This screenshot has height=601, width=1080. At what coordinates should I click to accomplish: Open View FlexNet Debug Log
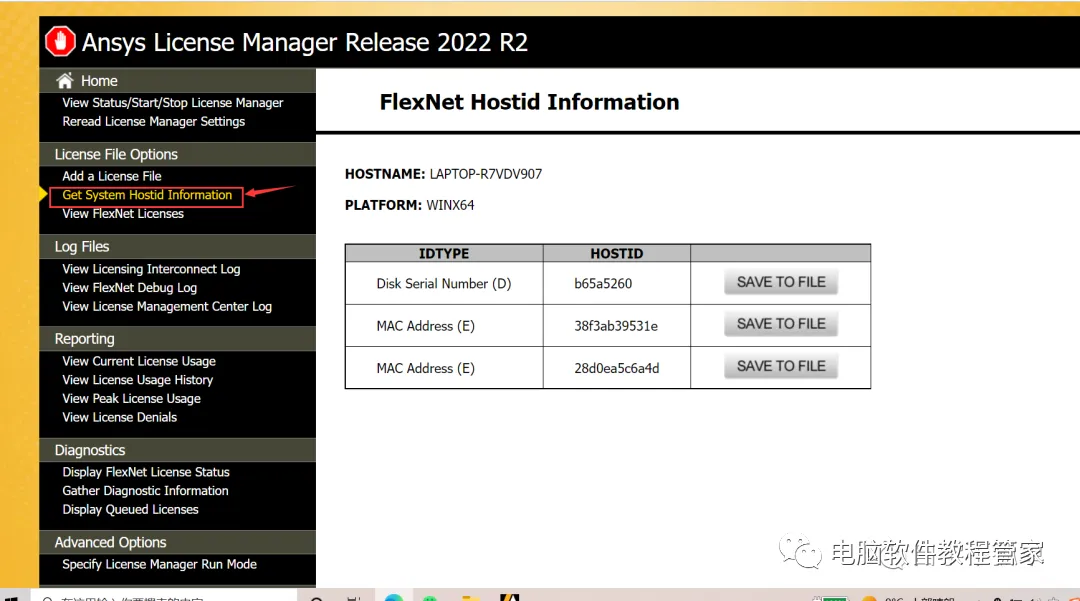pyautogui.click(x=129, y=288)
